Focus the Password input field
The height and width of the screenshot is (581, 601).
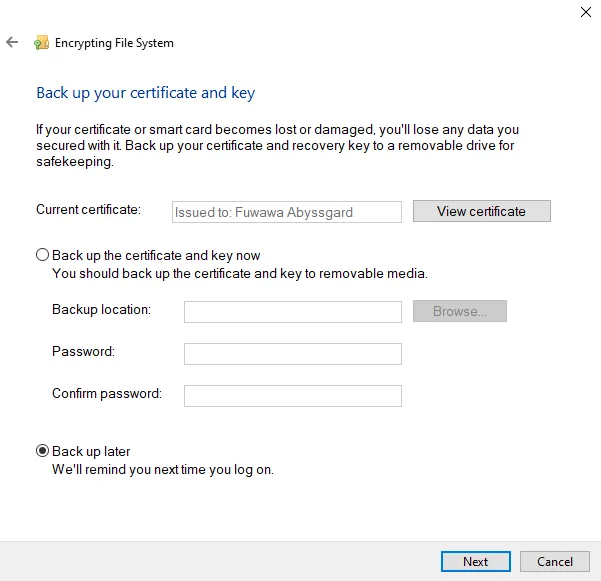coord(293,354)
